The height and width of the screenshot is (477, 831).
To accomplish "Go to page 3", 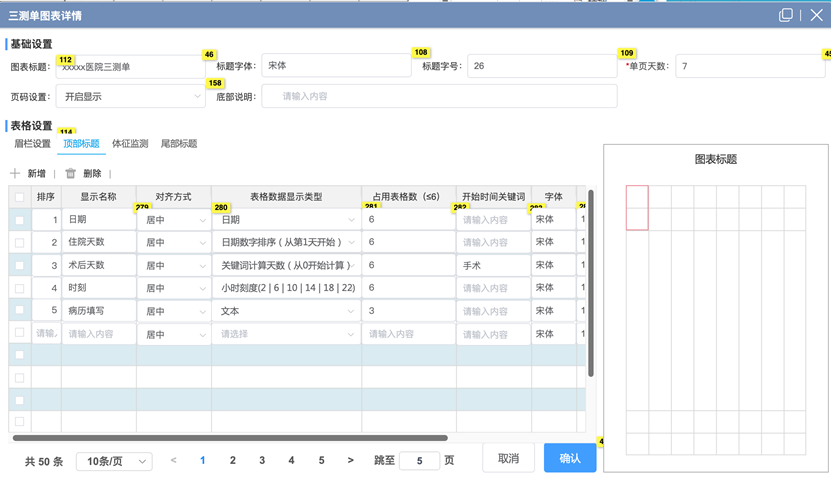I will 262,461.
